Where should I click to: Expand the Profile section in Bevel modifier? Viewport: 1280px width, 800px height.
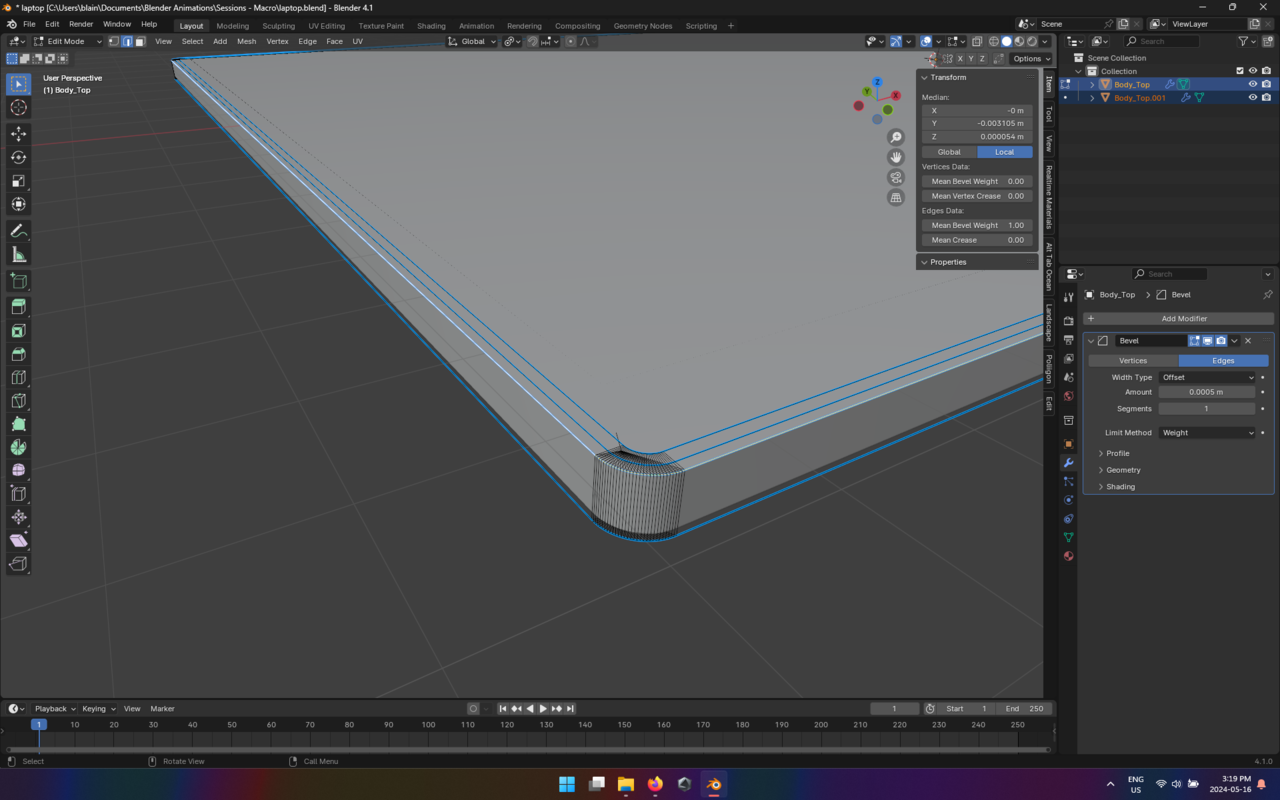(x=1117, y=453)
